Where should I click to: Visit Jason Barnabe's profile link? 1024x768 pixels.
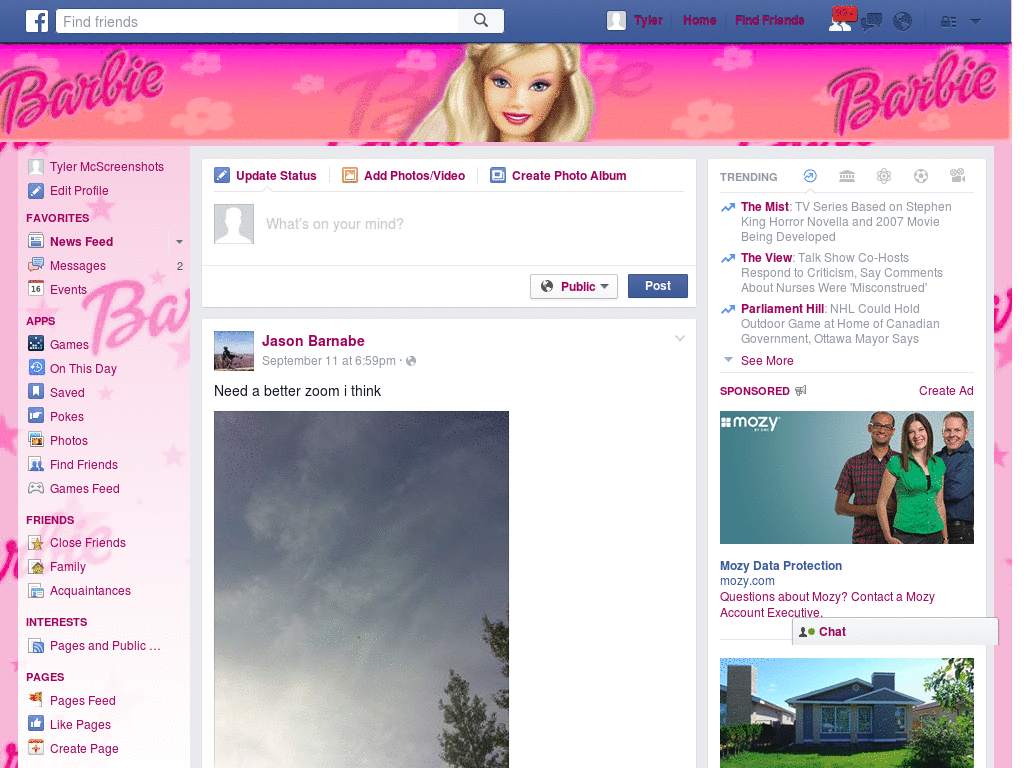313,341
